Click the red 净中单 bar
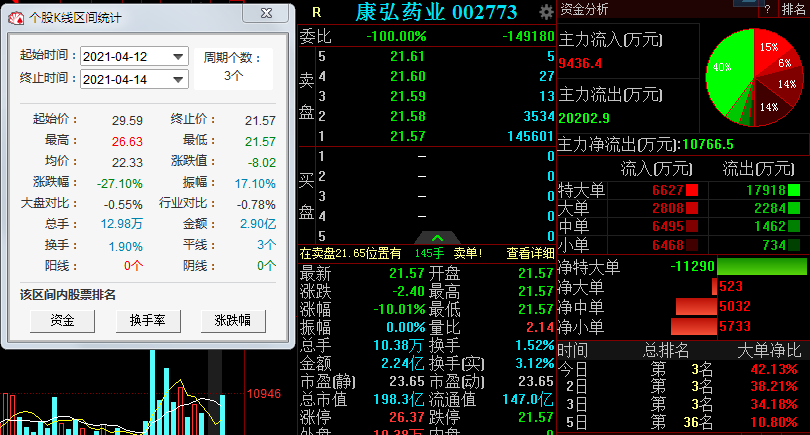The height and width of the screenshot is (435, 810). point(696,306)
